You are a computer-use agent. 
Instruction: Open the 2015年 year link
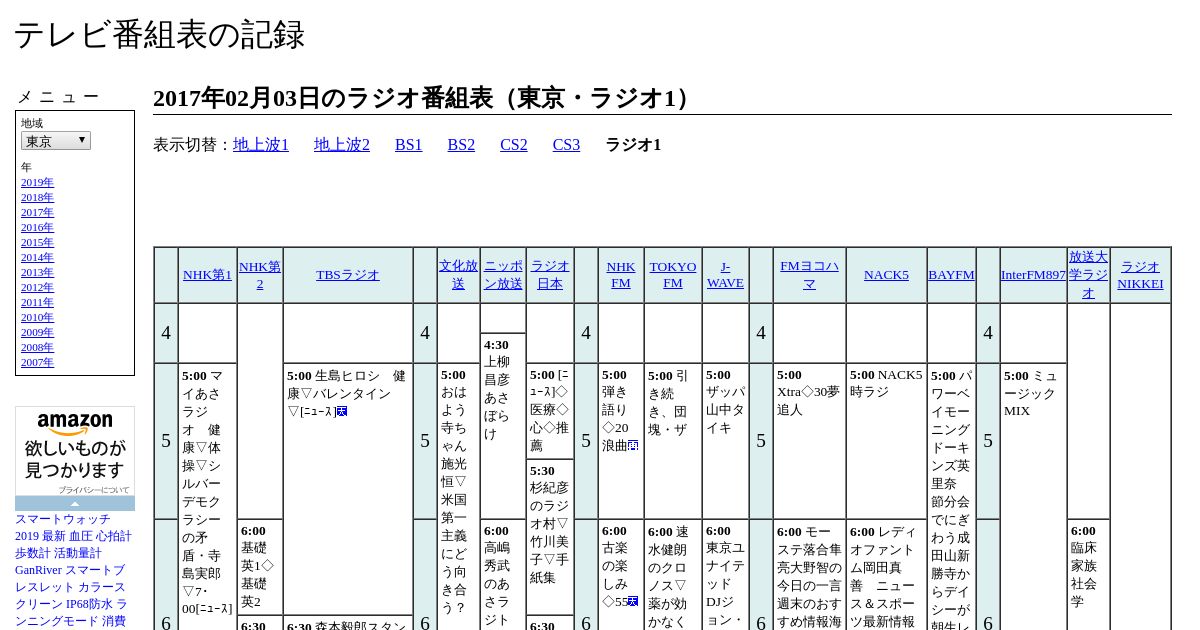coord(37,242)
